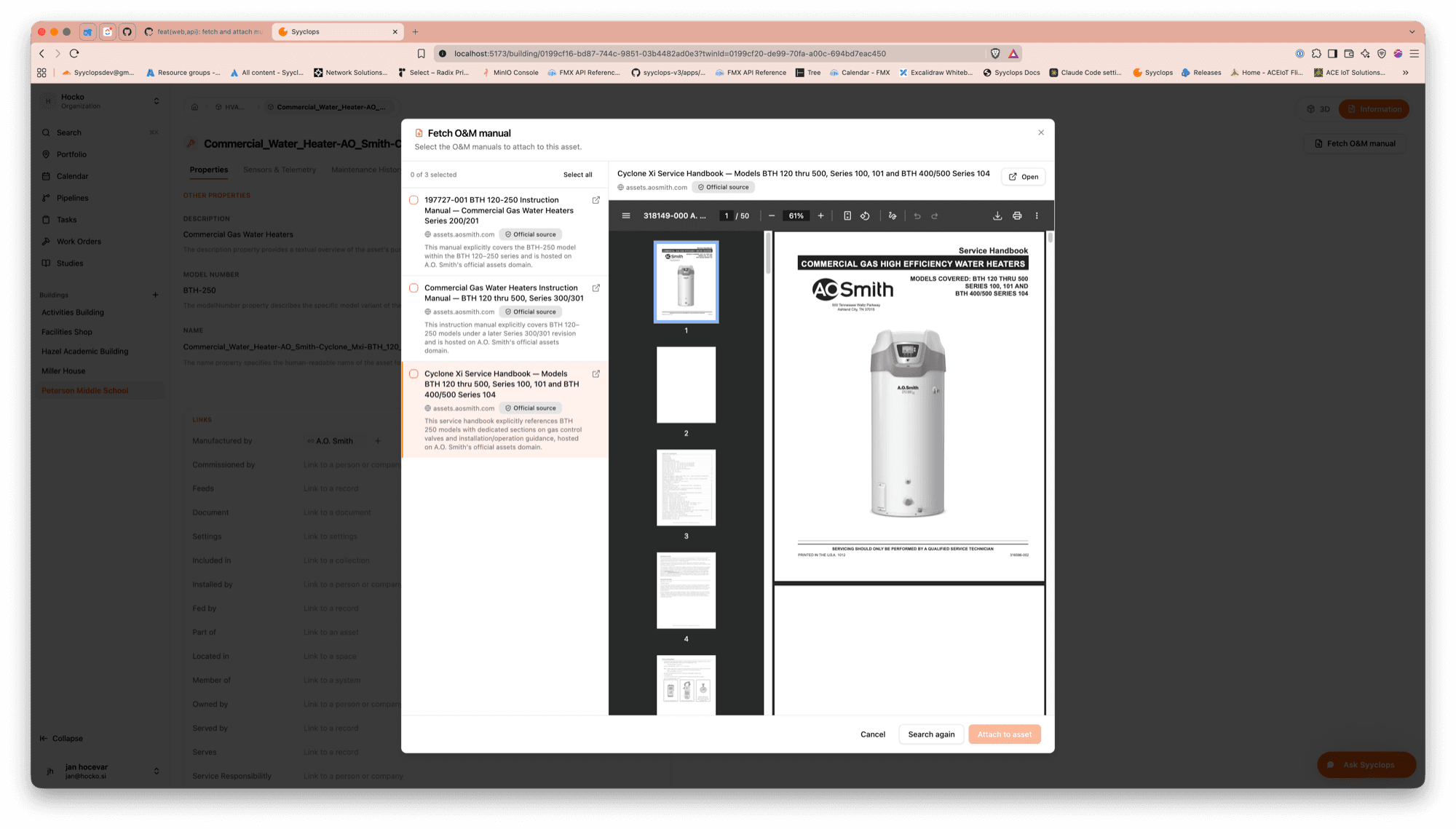Image resolution: width=1456 pixels, height=829 pixels.
Task: Open the Calendar sidebar item
Action: [x=72, y=177]
